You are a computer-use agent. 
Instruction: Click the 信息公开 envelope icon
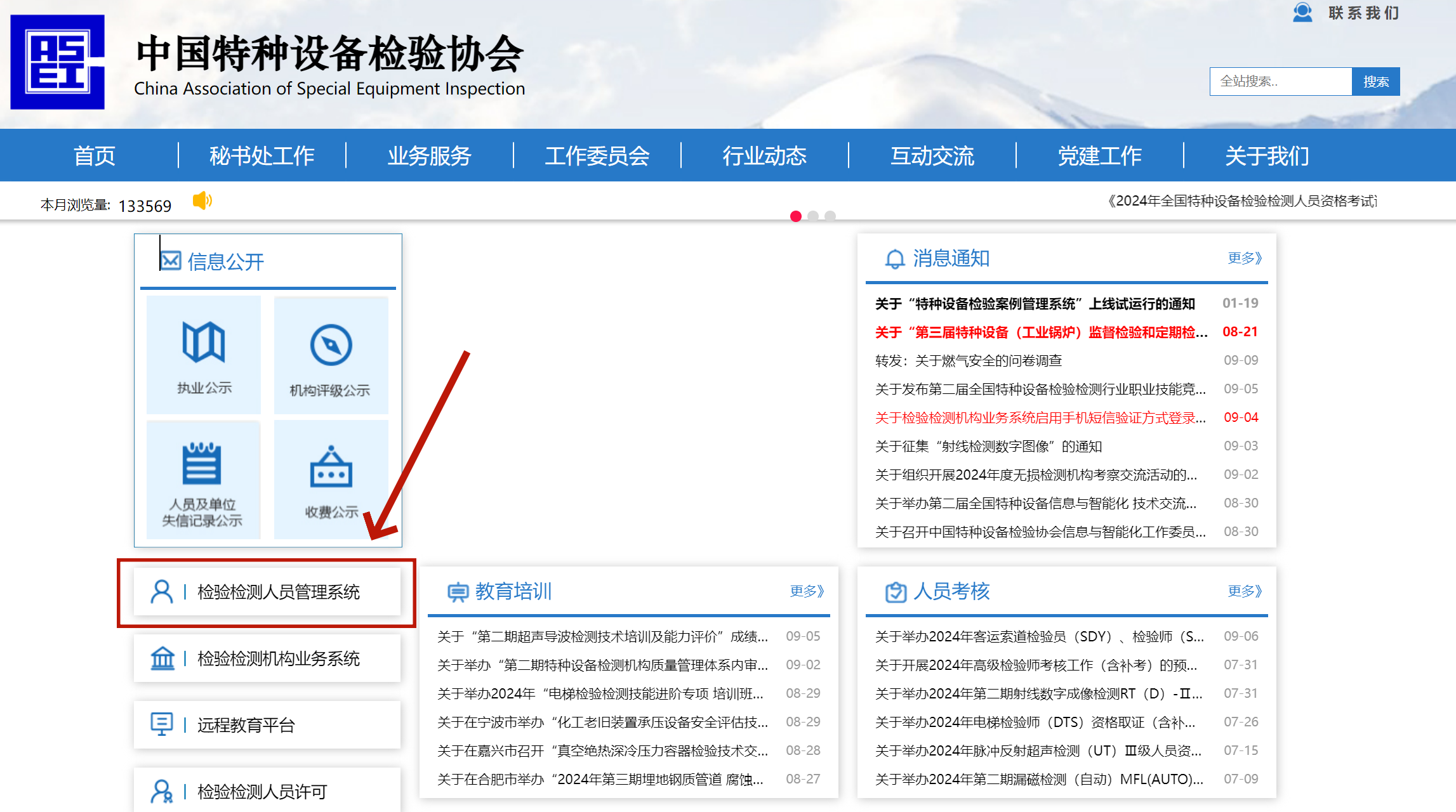(171, 261)
